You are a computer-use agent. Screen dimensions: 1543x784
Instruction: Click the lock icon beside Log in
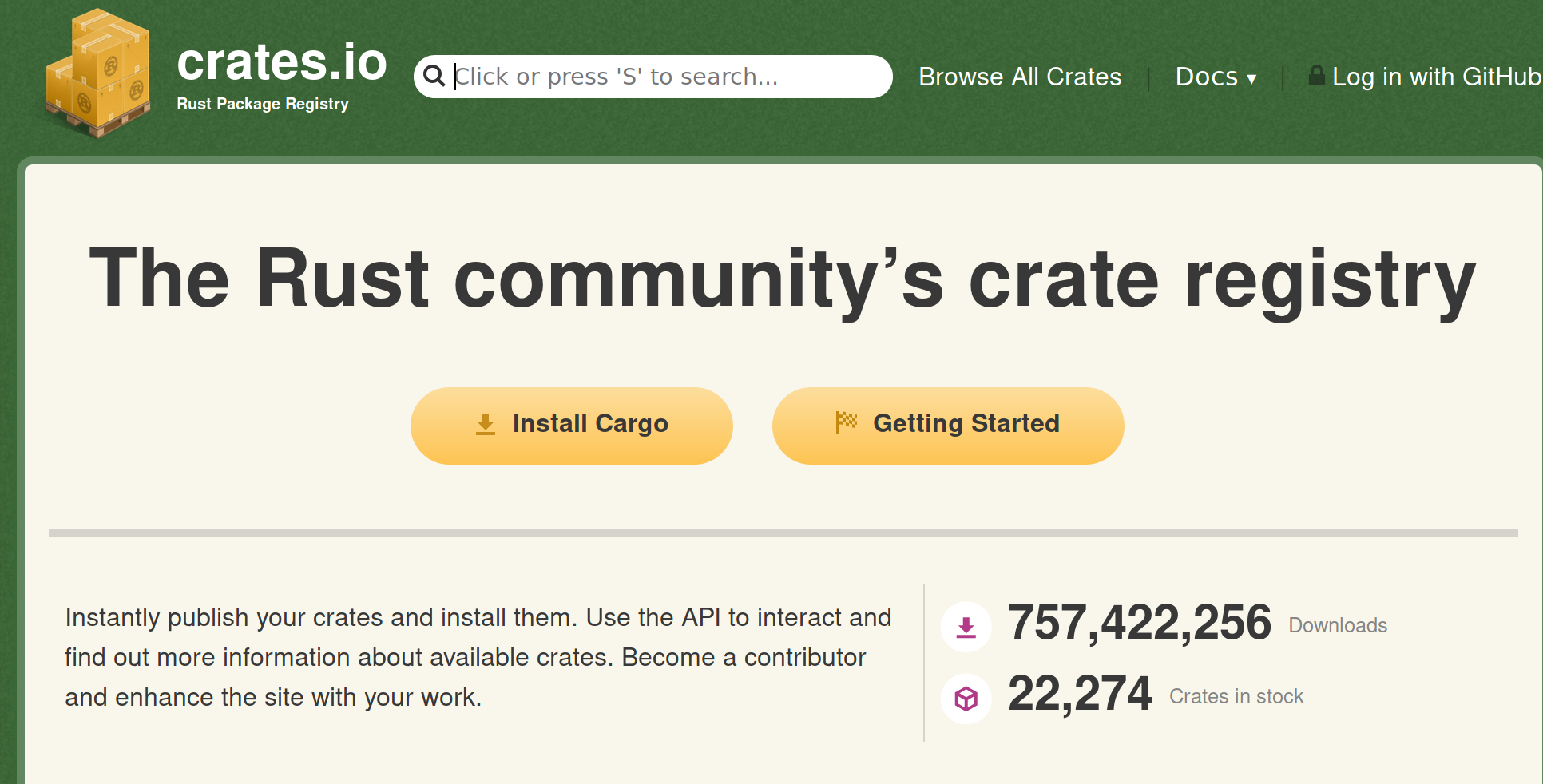tap(1316, 75)
